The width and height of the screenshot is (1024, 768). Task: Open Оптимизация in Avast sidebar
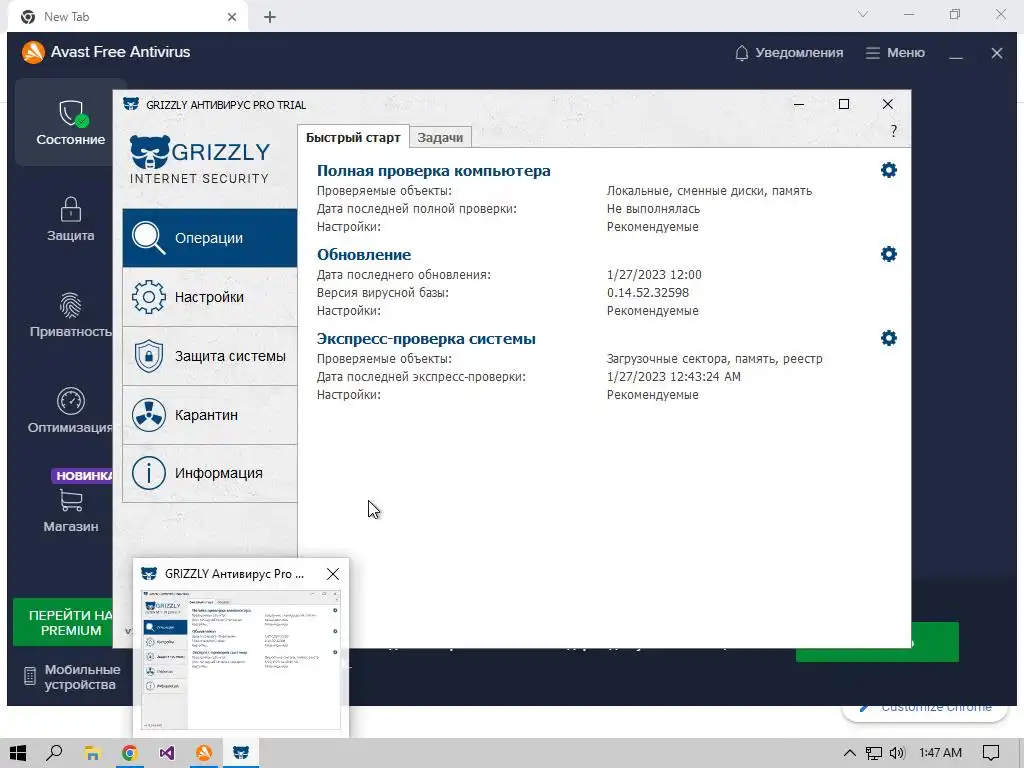point(71,411)
